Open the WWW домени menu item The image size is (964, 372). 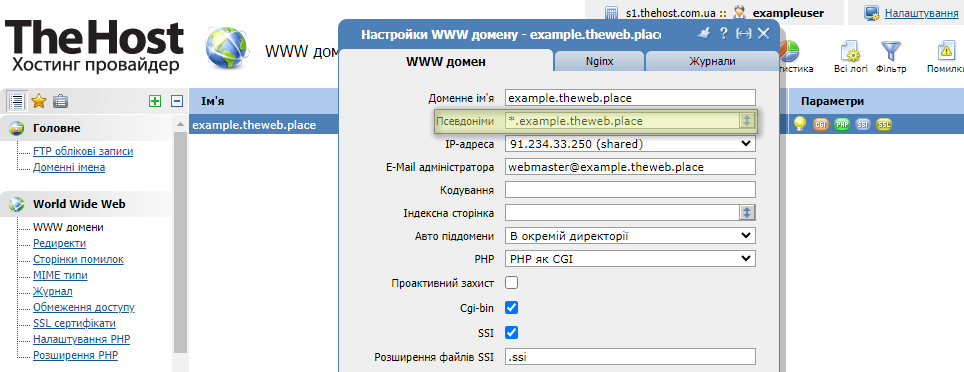tap(68, 227)
